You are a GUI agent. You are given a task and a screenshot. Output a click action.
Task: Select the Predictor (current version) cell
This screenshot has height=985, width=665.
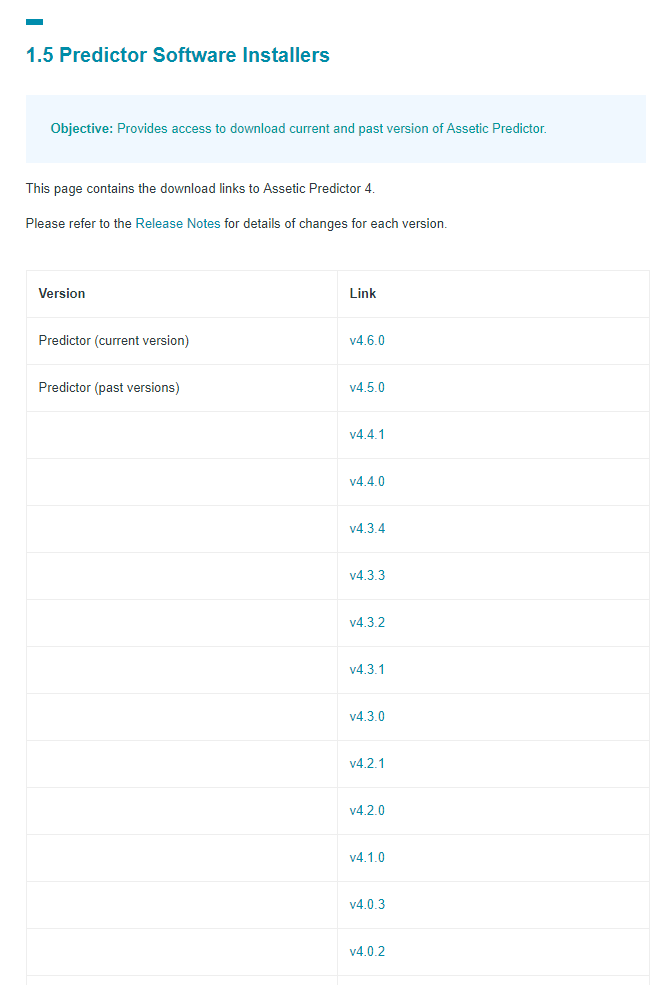point(181,340)
